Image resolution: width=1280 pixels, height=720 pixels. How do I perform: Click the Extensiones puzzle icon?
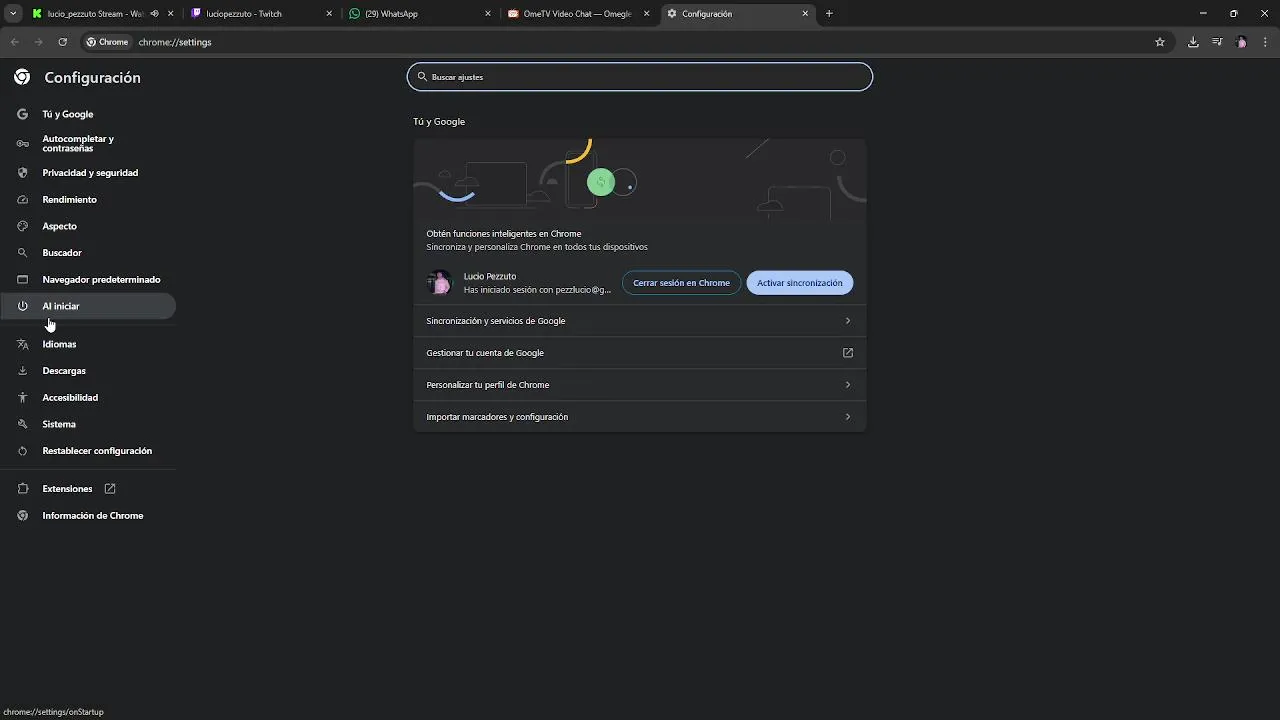[22, 489]
